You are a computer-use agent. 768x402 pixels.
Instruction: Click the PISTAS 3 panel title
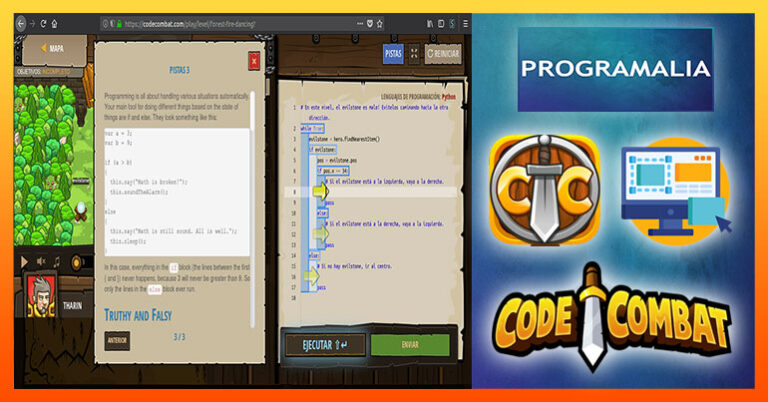[179, 71]
